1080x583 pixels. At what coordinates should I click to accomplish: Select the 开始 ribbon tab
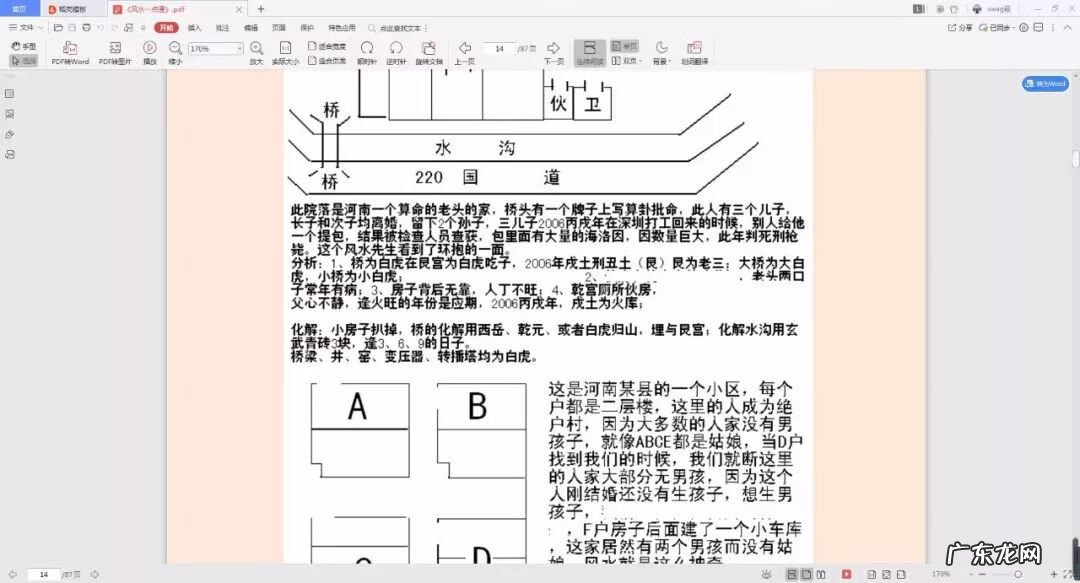[166, 28]
